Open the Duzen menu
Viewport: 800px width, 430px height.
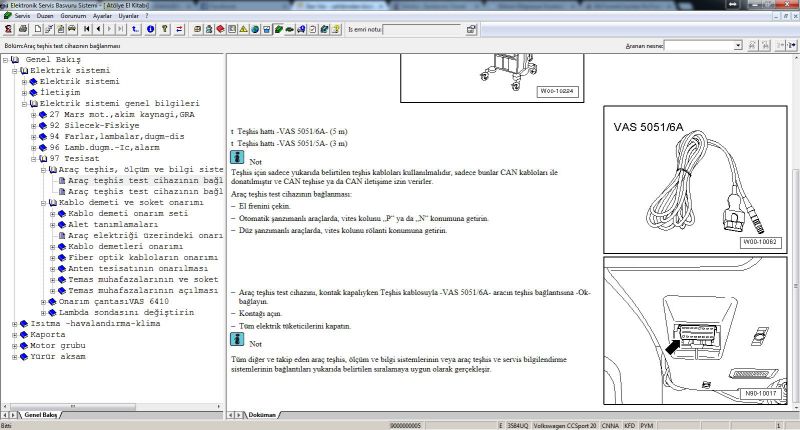pyautogui.click(x=45, y=16)
